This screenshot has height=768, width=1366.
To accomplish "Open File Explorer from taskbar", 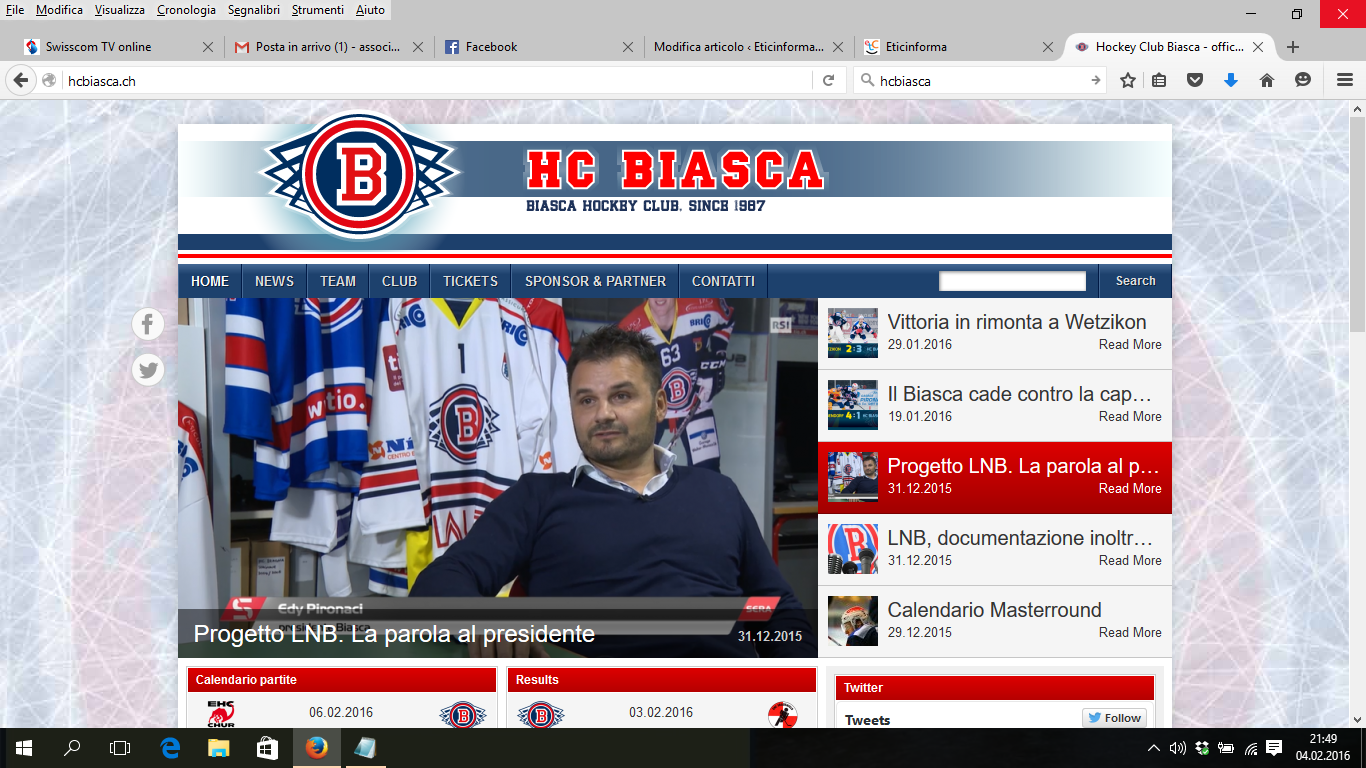I will [218, 748].
